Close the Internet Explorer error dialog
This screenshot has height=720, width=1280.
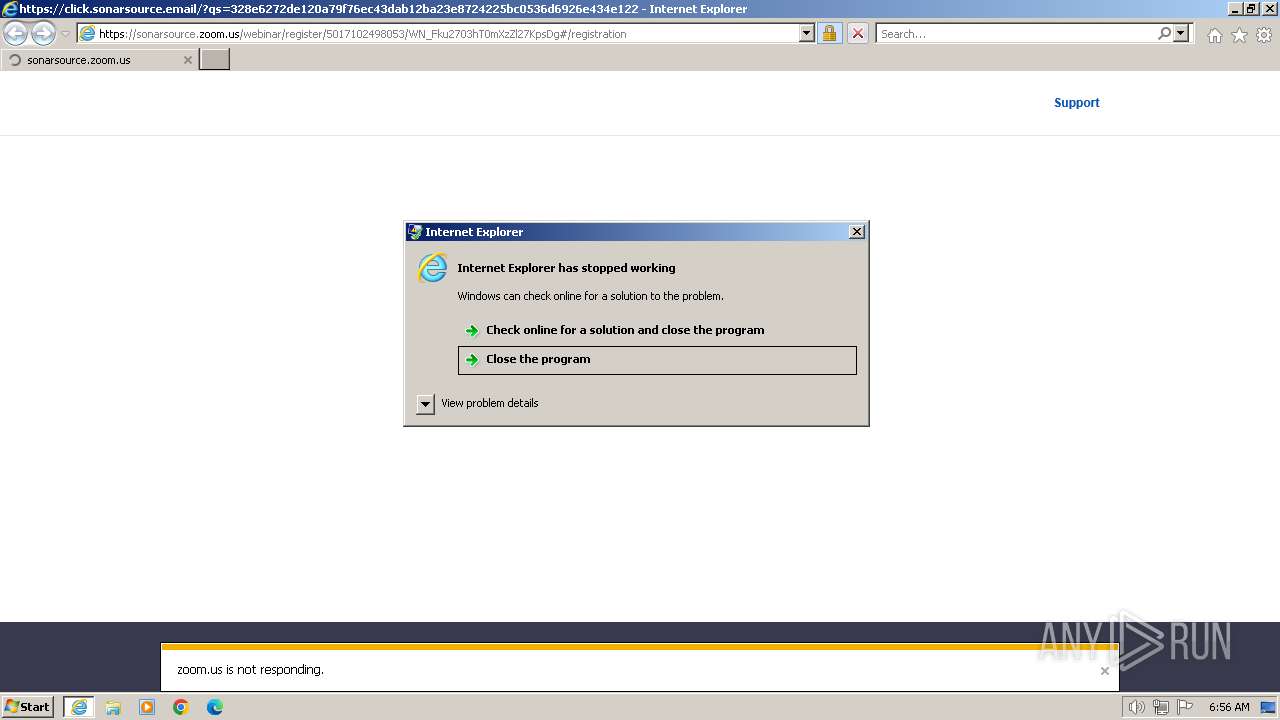(x=857, y=232)
